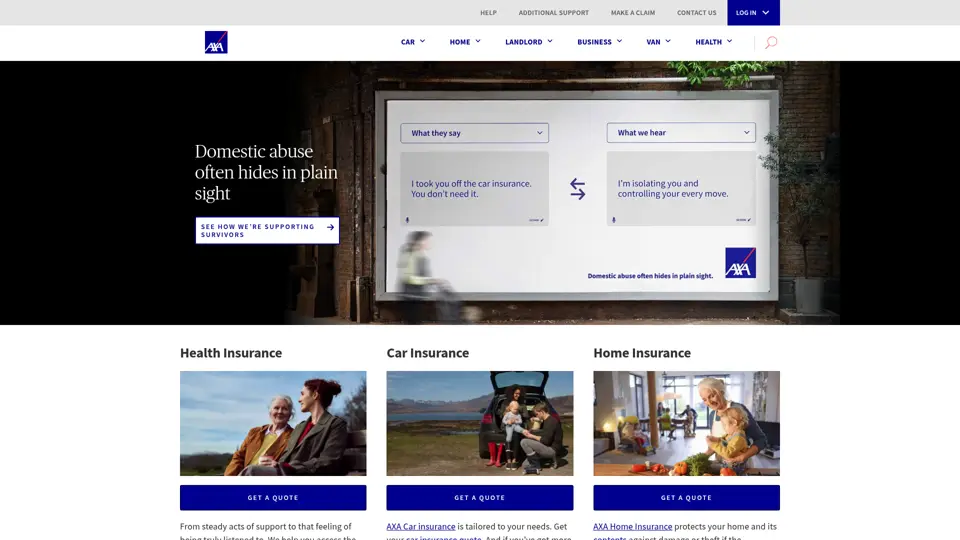Click the Home Insurance kitchen photo
Viewport: 960px width, 540px height.
[x=686, y=423]
